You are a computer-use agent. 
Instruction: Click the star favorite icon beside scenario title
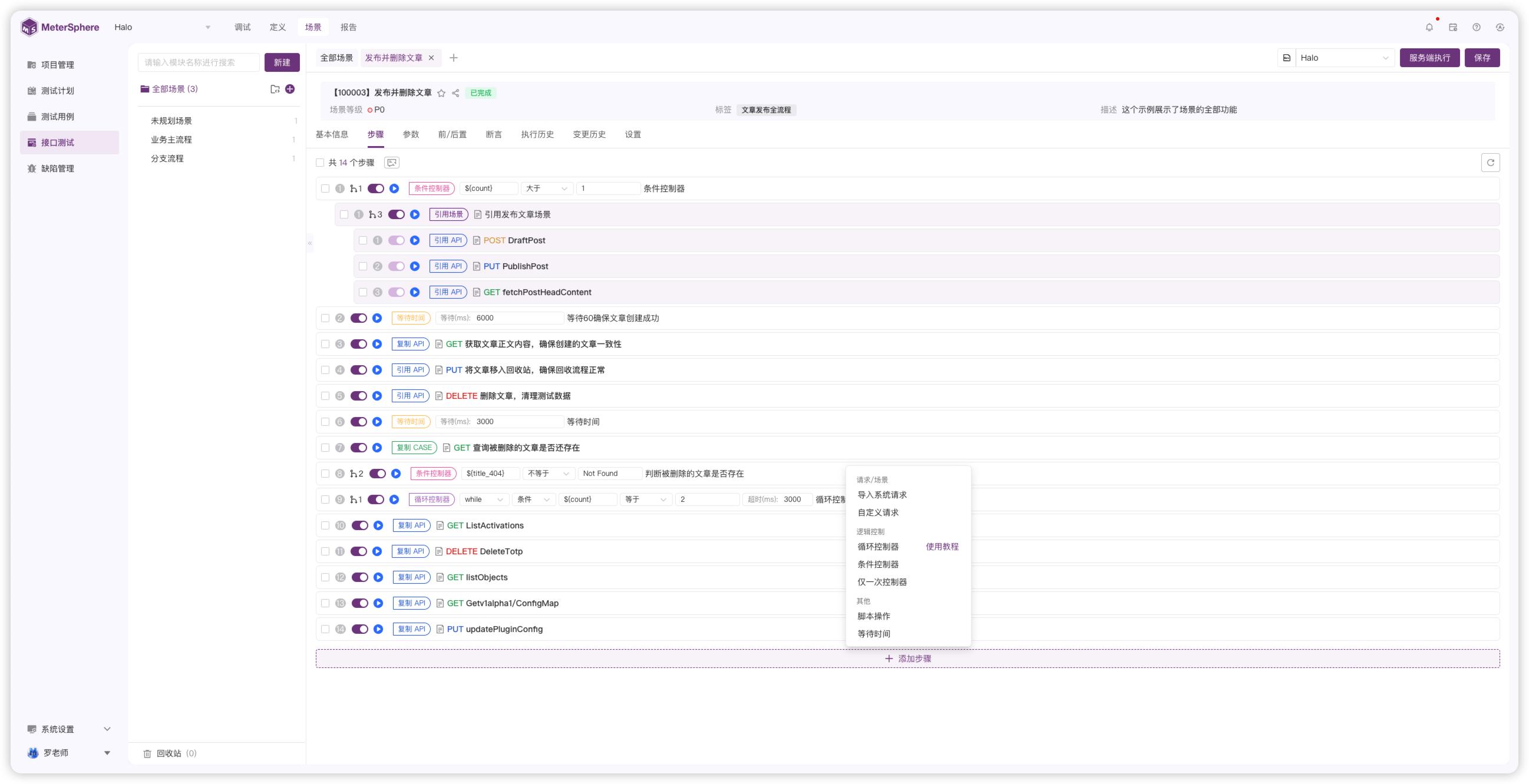[441, 93]
